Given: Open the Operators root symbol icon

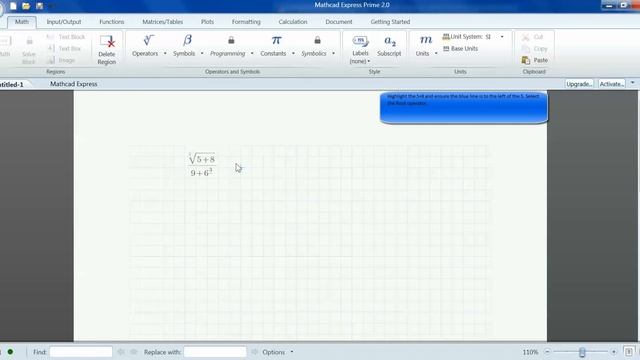Looking at the screenshot, I should [148, 40].
